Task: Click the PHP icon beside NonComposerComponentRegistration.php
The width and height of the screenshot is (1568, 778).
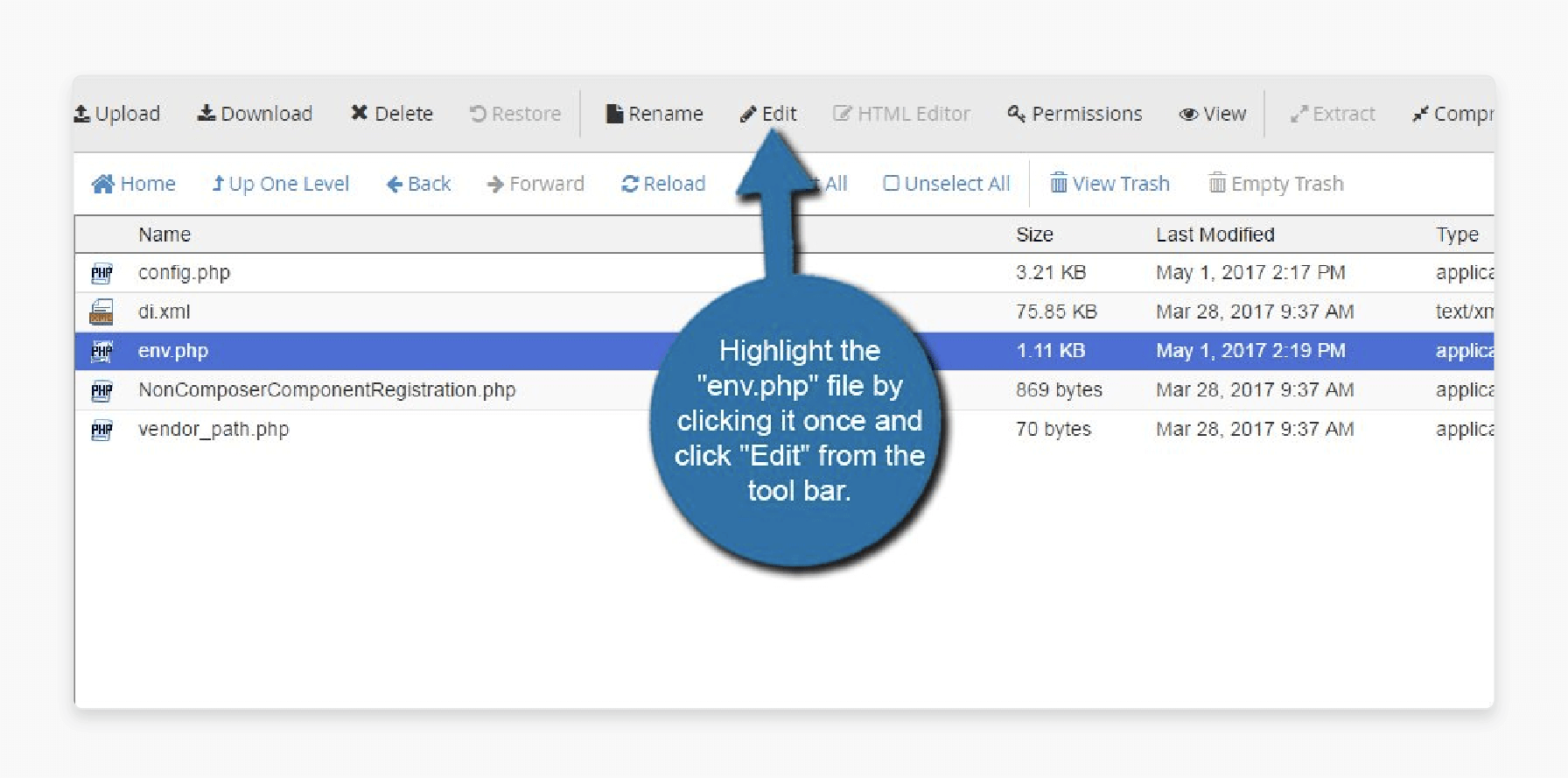Action: point(101,390)
